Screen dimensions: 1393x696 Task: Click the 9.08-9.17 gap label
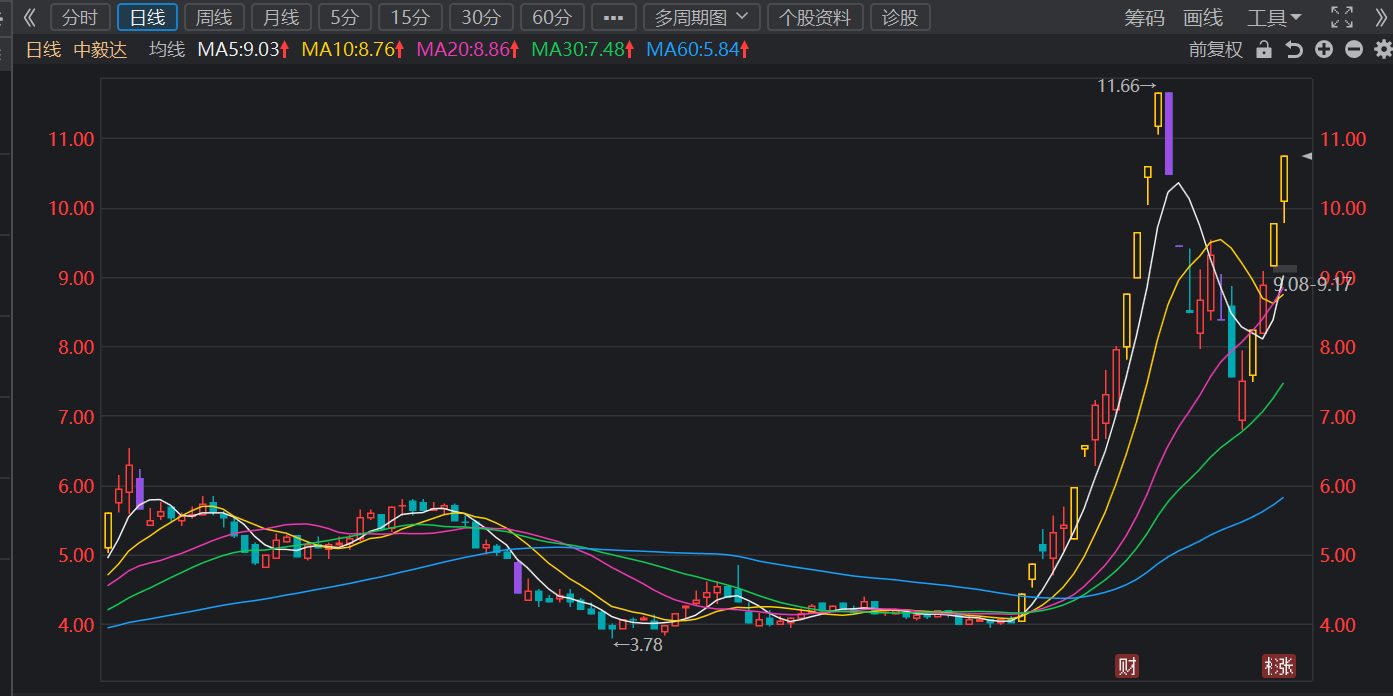(x=1312, y=284)
